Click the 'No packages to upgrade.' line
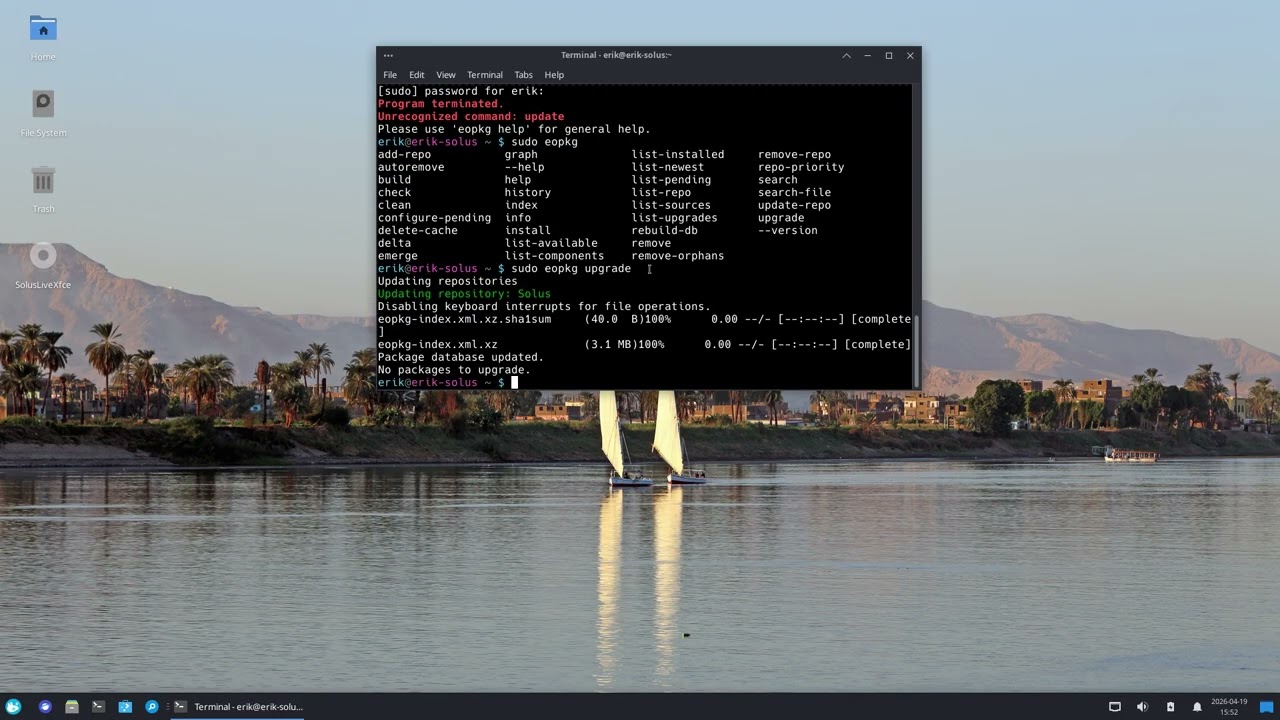The image size is (1280, 720). 454,370
